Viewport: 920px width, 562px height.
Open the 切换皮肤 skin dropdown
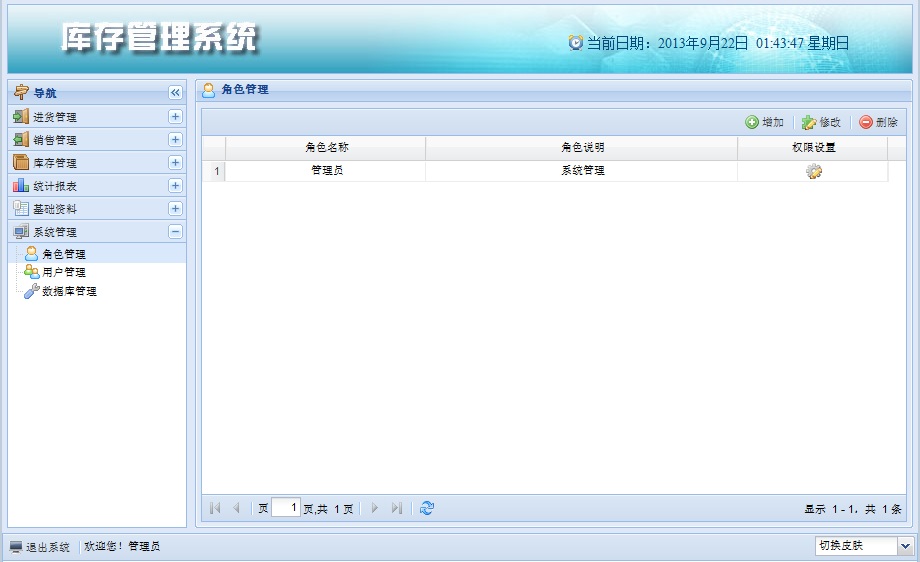[x=905, y=546]
